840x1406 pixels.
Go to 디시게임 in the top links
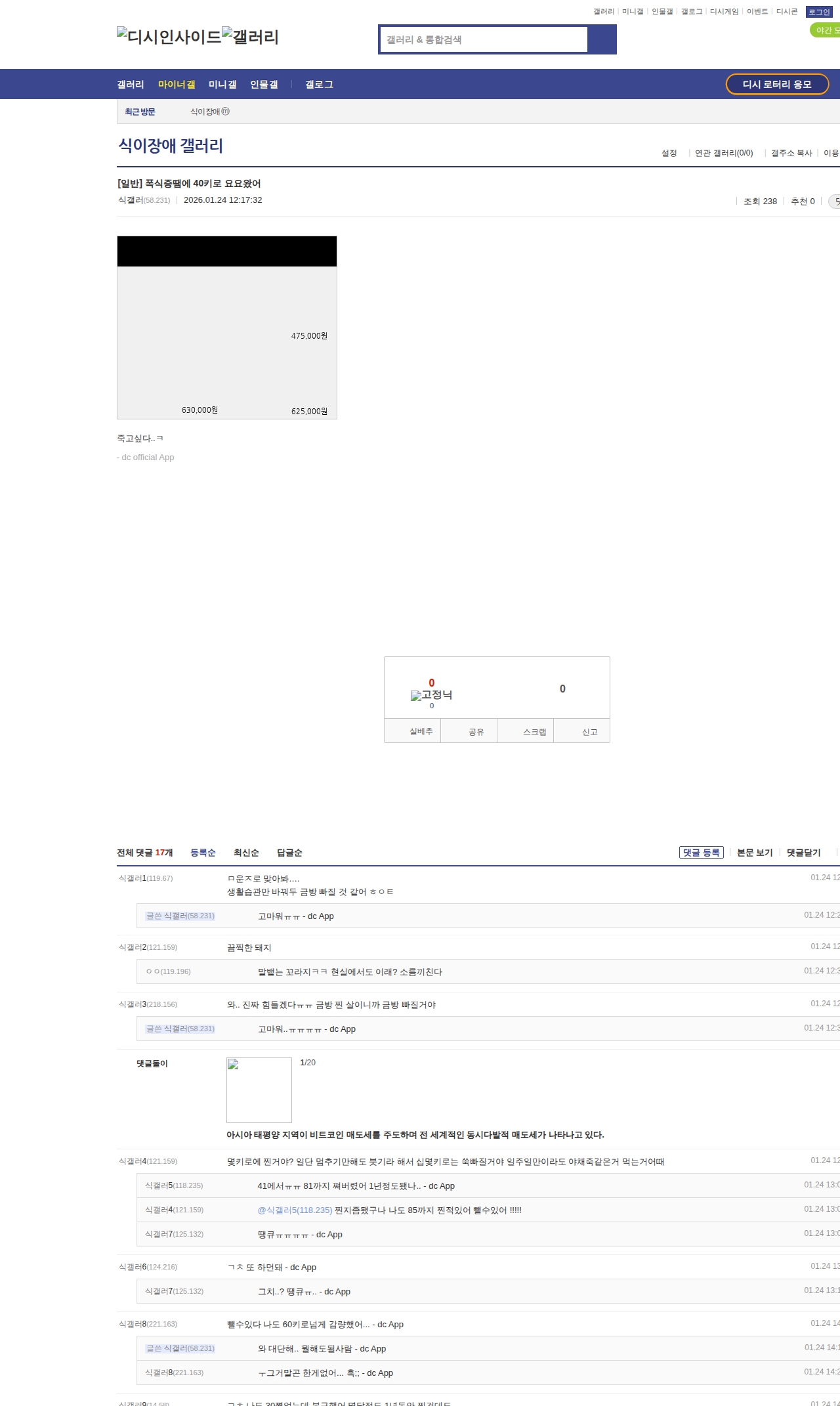click(x=724, y=12)
